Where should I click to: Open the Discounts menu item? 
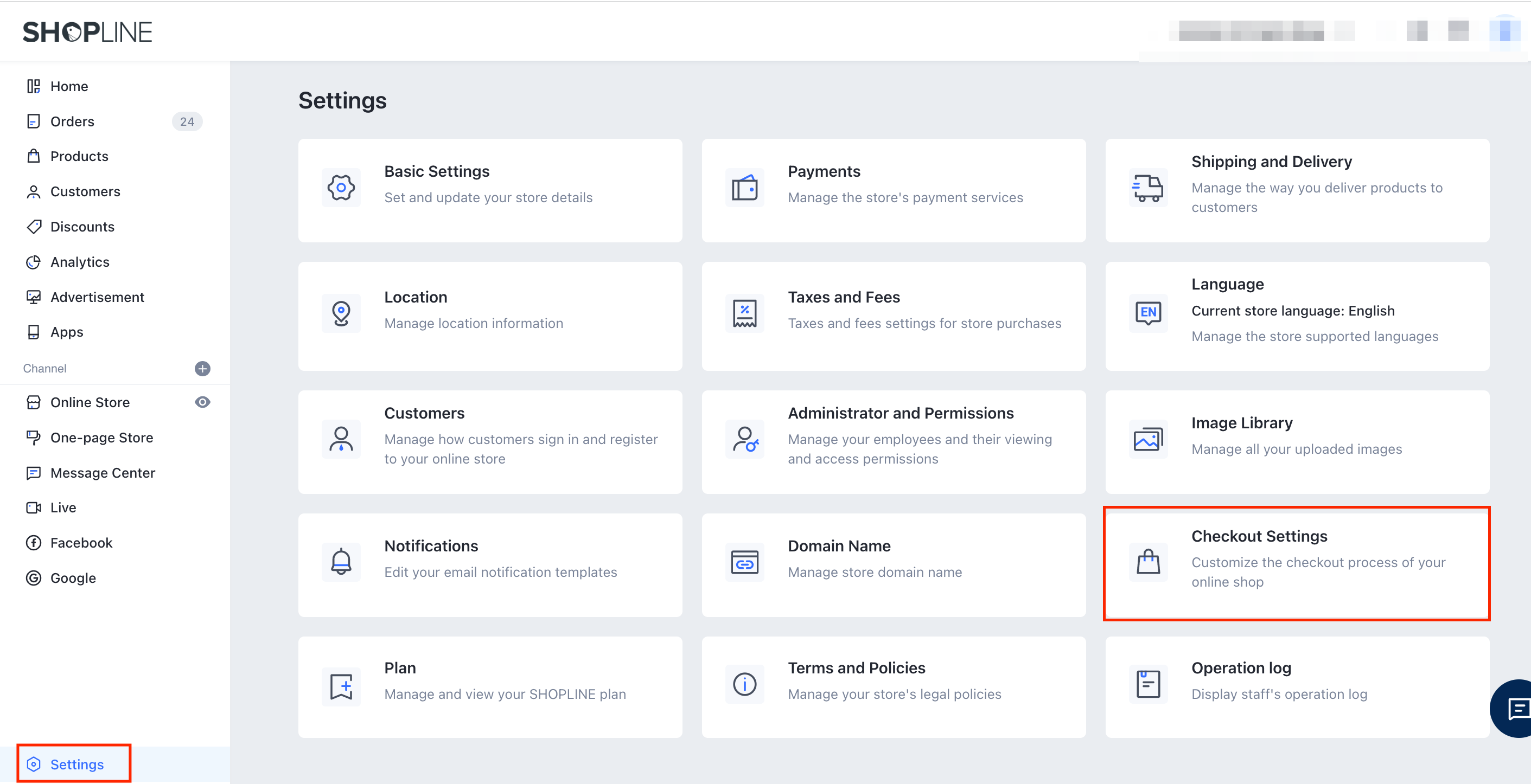(x=82, y=226)
